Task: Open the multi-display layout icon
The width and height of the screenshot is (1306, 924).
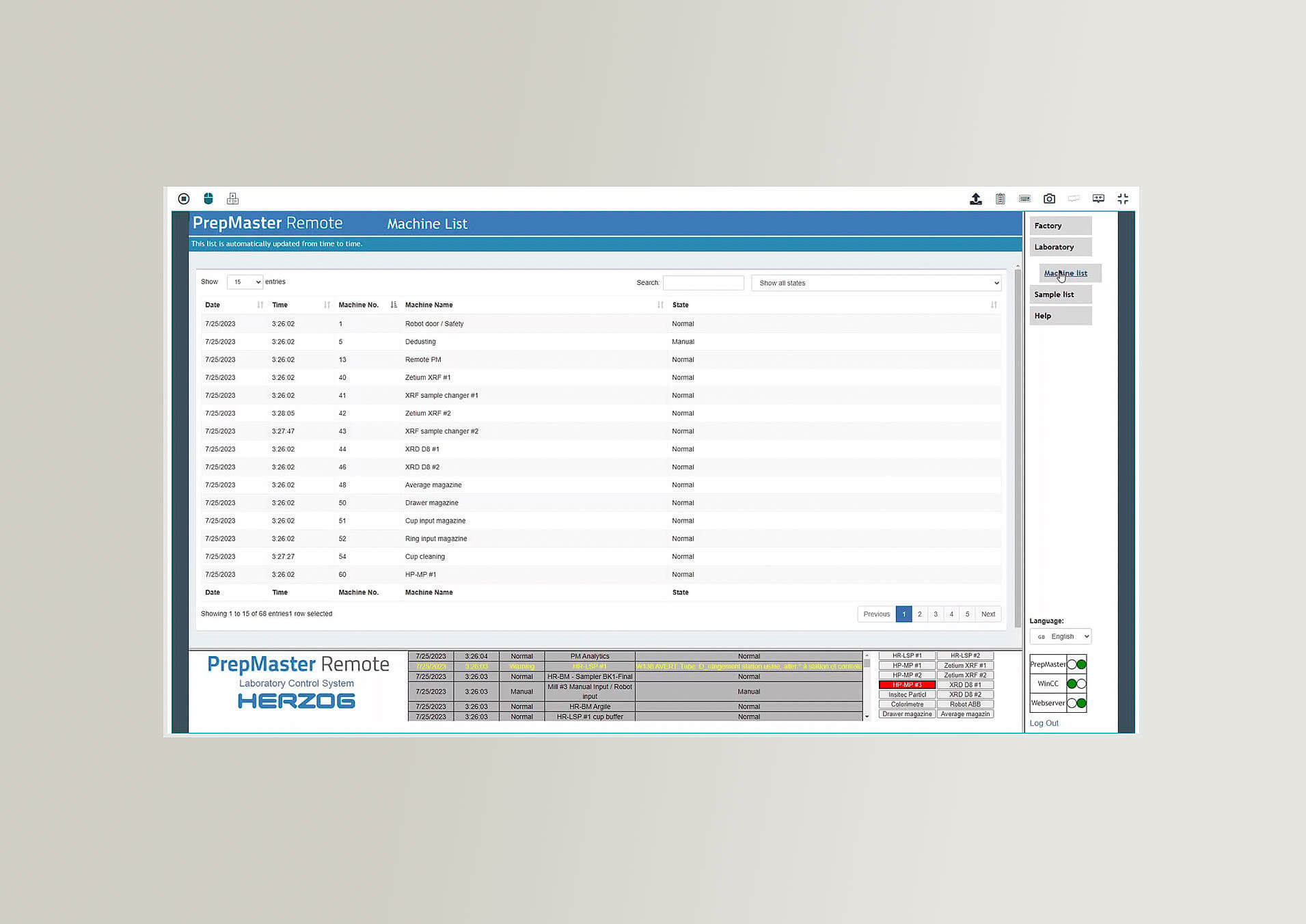Action: (233, 199)
